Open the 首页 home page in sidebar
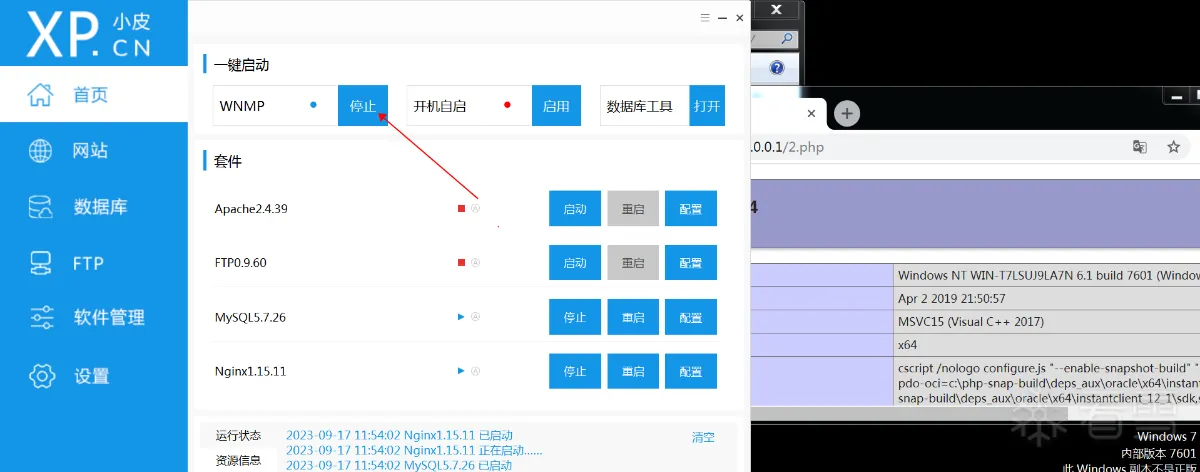The image size is (1200, 472). (x=94, y=95)
